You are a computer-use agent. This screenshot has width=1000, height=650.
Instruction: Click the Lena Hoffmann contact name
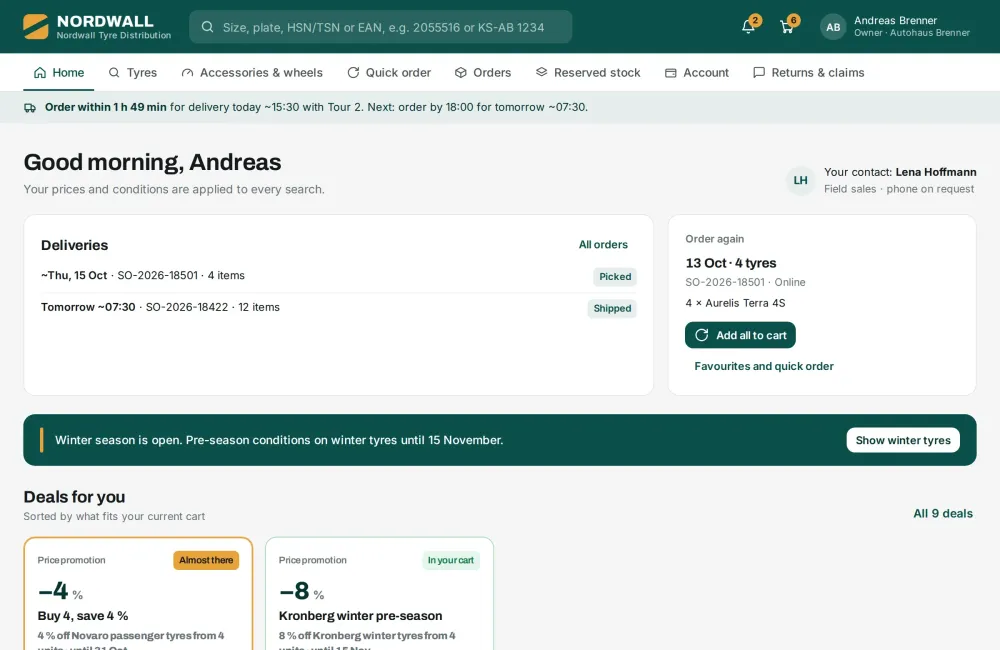click(x=936, y=172)
